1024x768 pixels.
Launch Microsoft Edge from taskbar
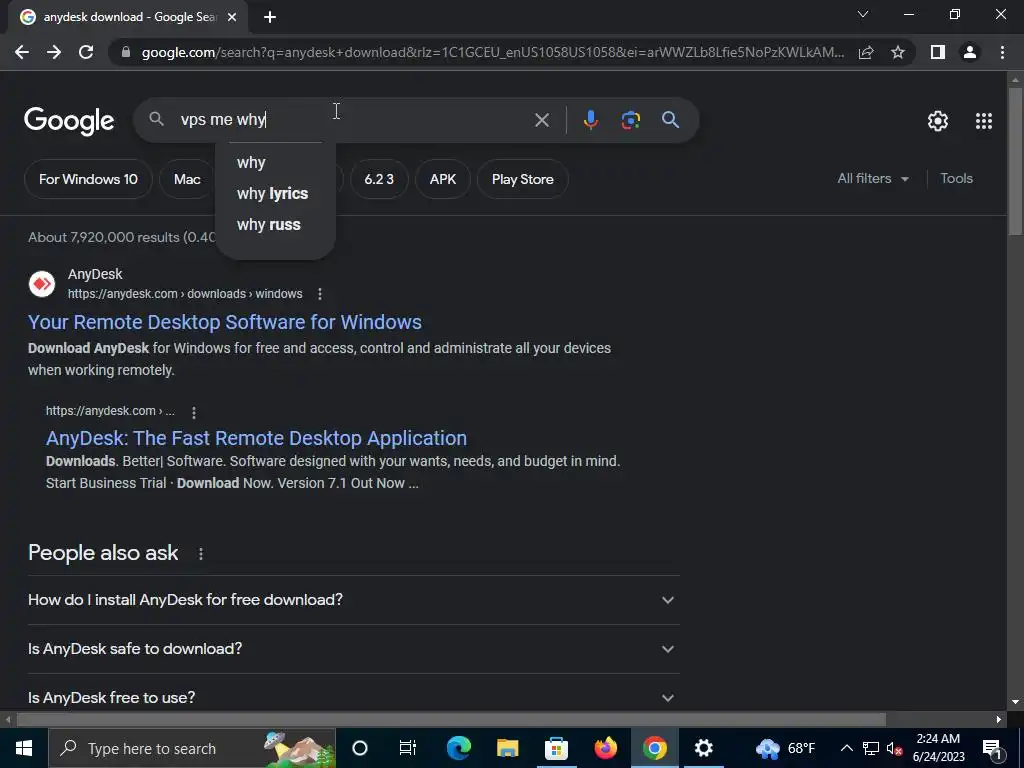point(458,748)
